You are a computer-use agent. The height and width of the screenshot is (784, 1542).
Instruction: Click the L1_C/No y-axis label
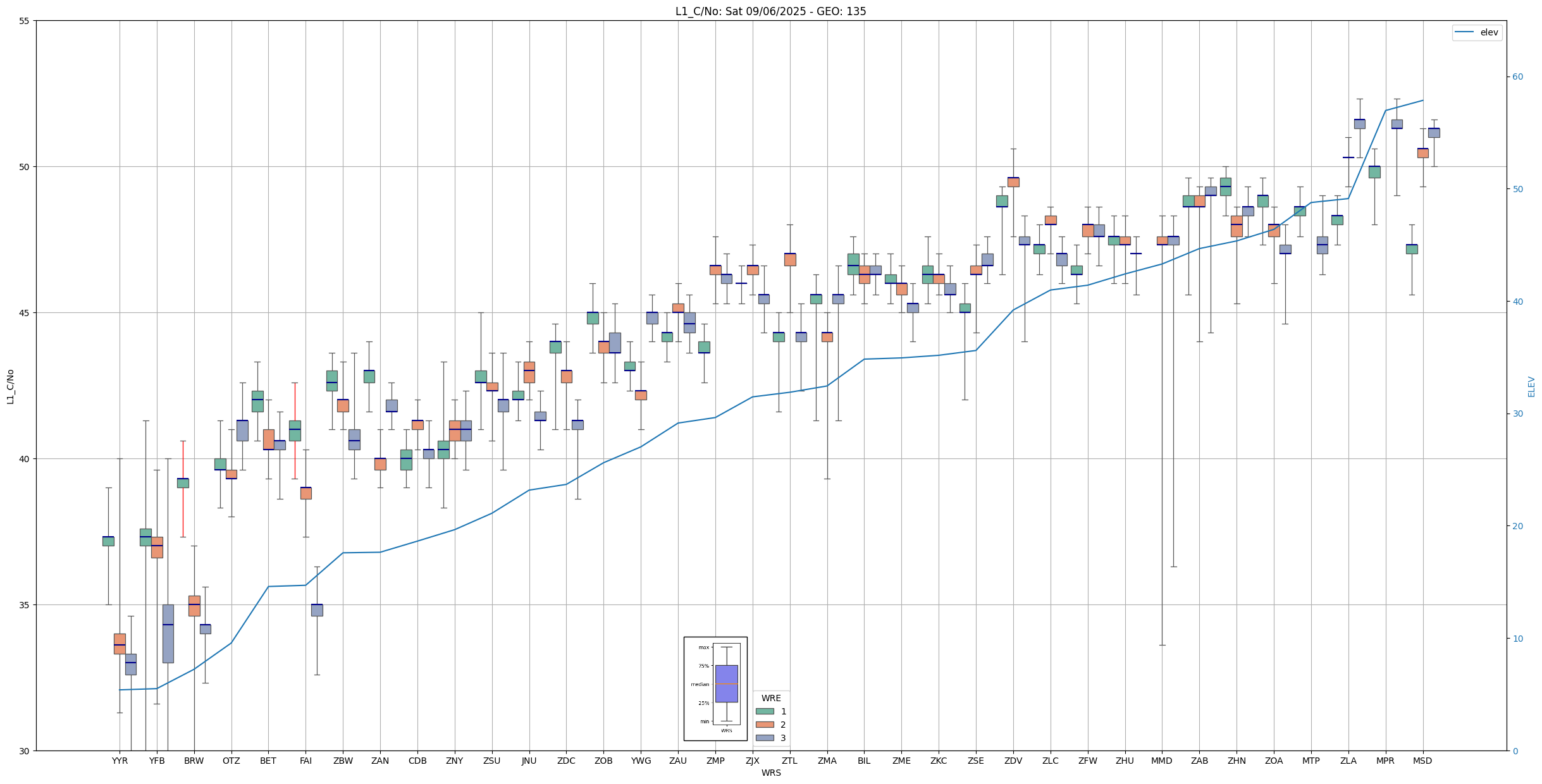tap(10, 386)
